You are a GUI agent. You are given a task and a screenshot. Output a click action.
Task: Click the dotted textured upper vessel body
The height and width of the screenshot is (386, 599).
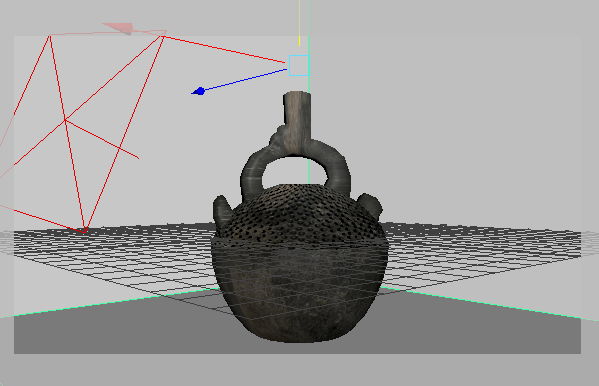point(300,214)
